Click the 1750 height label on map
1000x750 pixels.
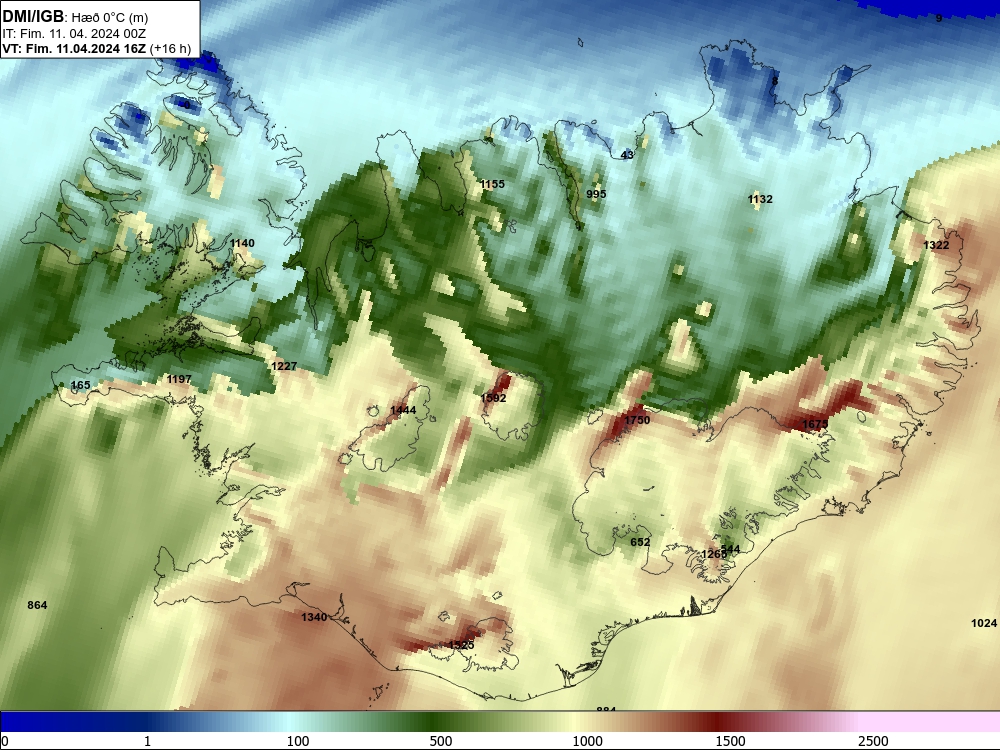pos(637,420)
